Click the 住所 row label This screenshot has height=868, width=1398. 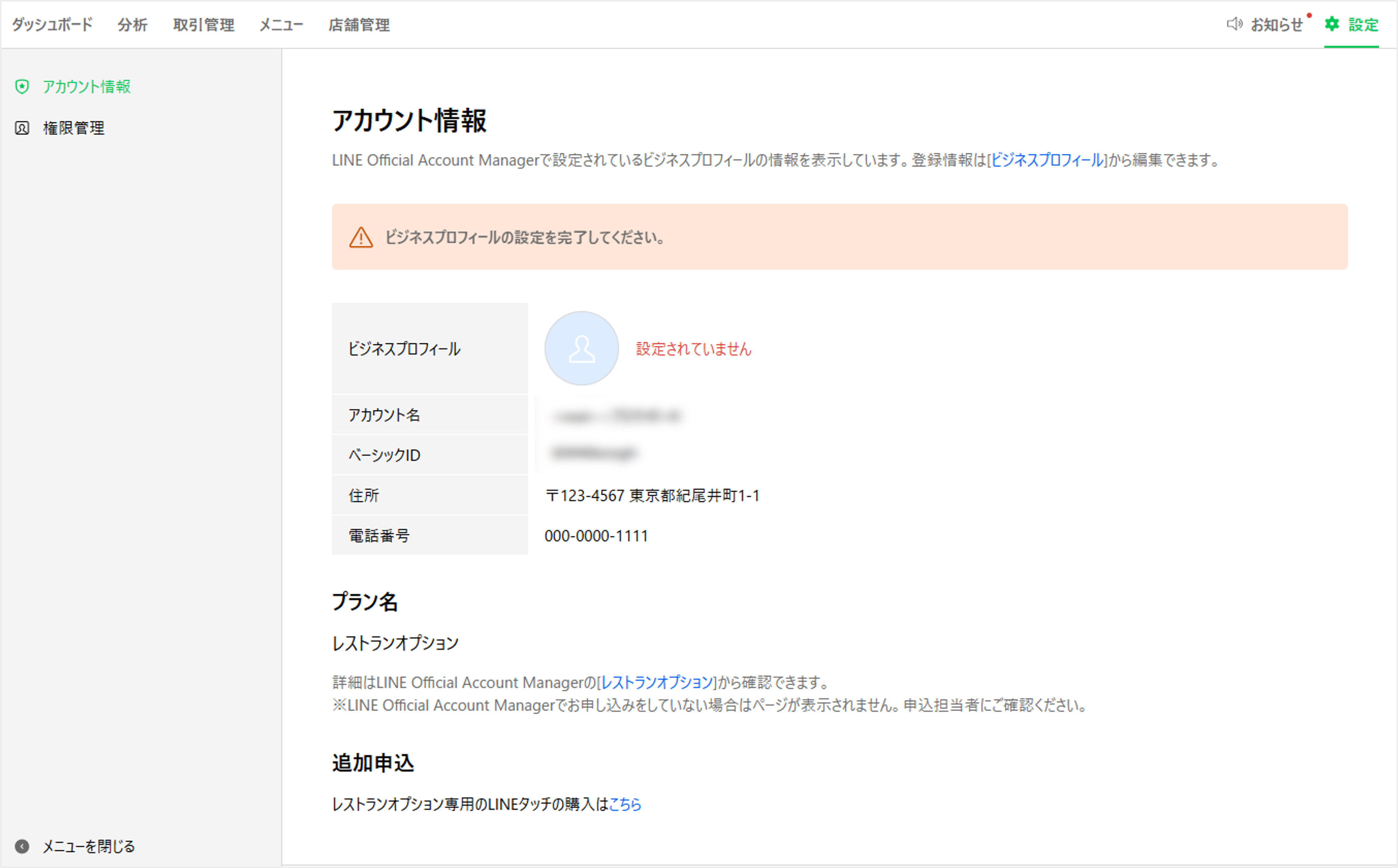(x=363, y=495)
